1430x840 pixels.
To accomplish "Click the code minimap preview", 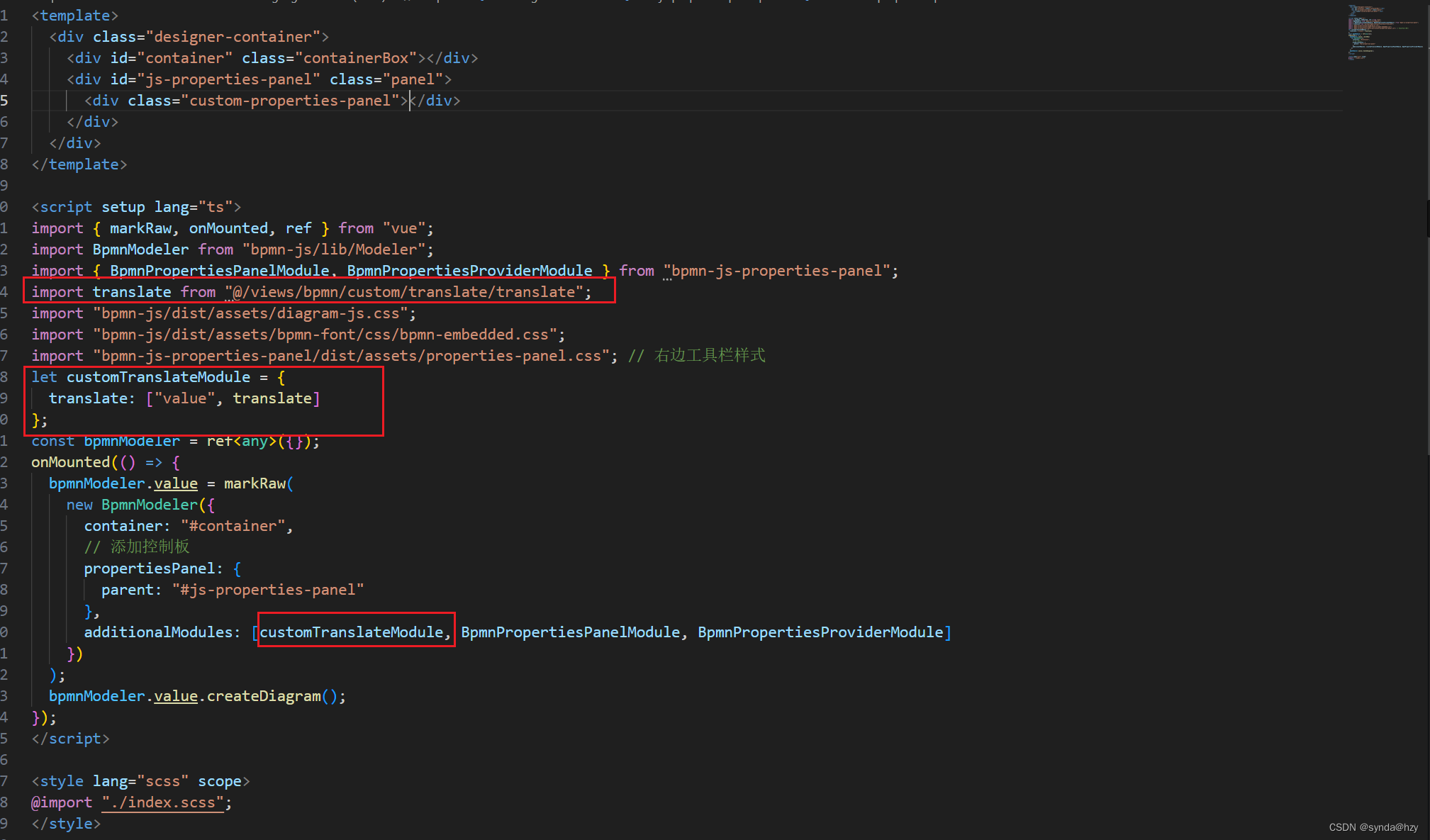I will pyautogui.click(x=1384, y=33).
